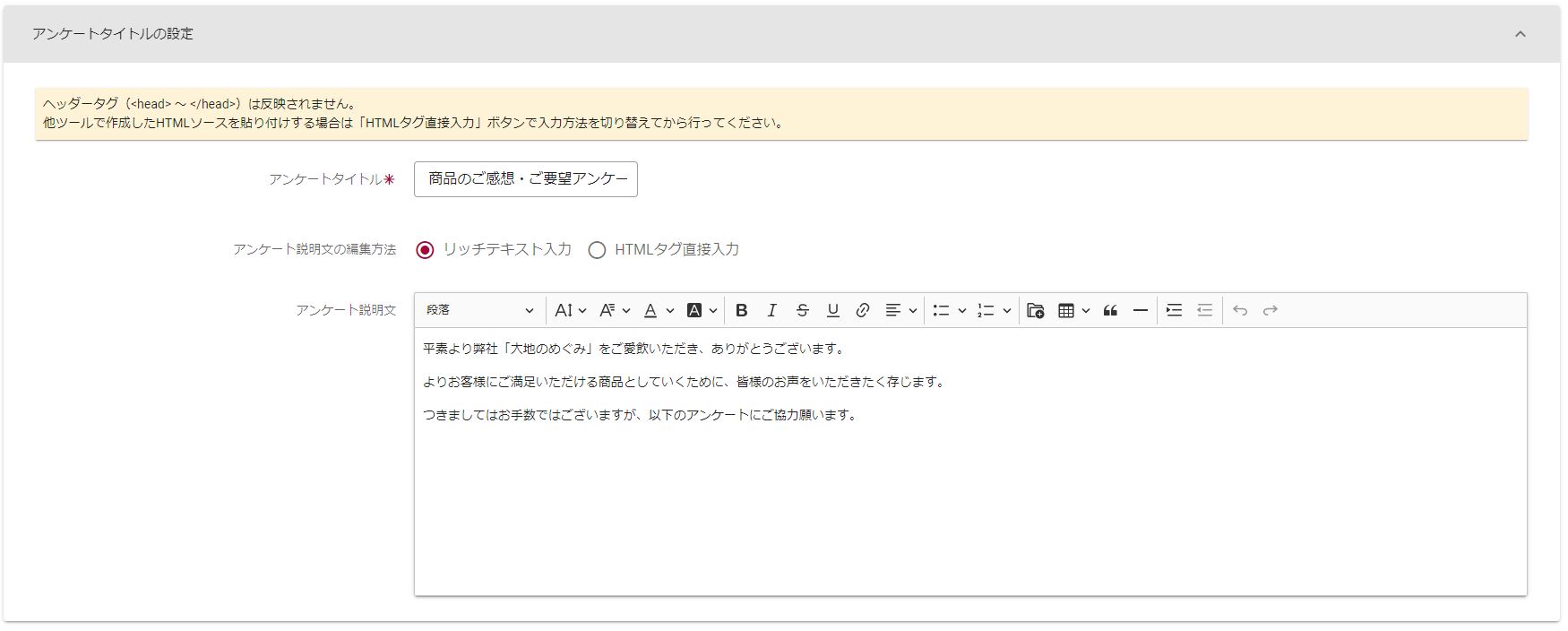The image size is (1568, 631).
Task: Click the アンケートタイトル input field
Action: coord(526,179)
